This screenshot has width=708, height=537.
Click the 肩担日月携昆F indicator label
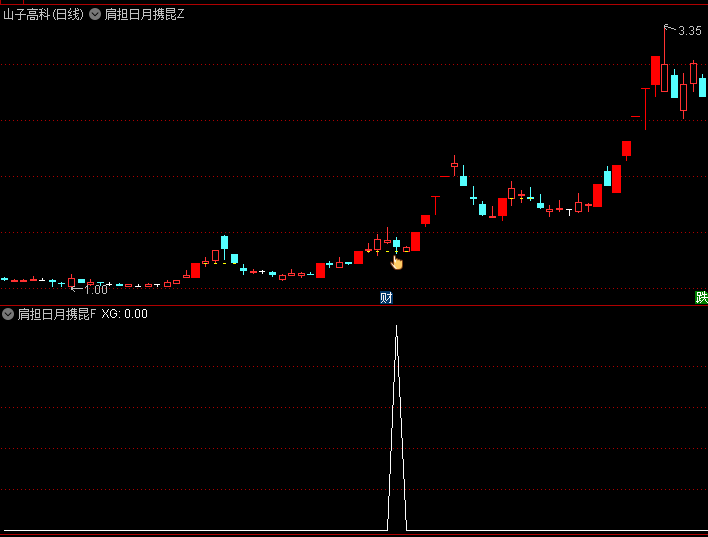pos(57,314)
